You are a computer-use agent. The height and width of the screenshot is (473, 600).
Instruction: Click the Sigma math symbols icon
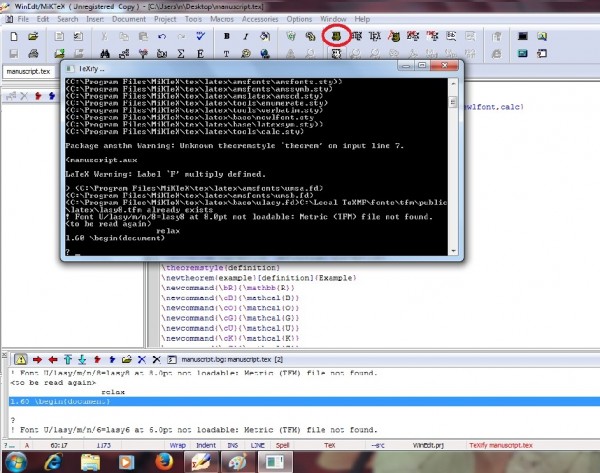180,52
